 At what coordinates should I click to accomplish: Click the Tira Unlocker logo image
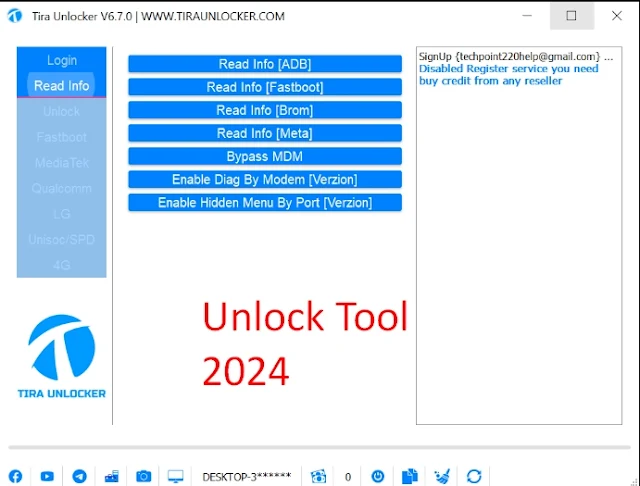tap(62, 356)
